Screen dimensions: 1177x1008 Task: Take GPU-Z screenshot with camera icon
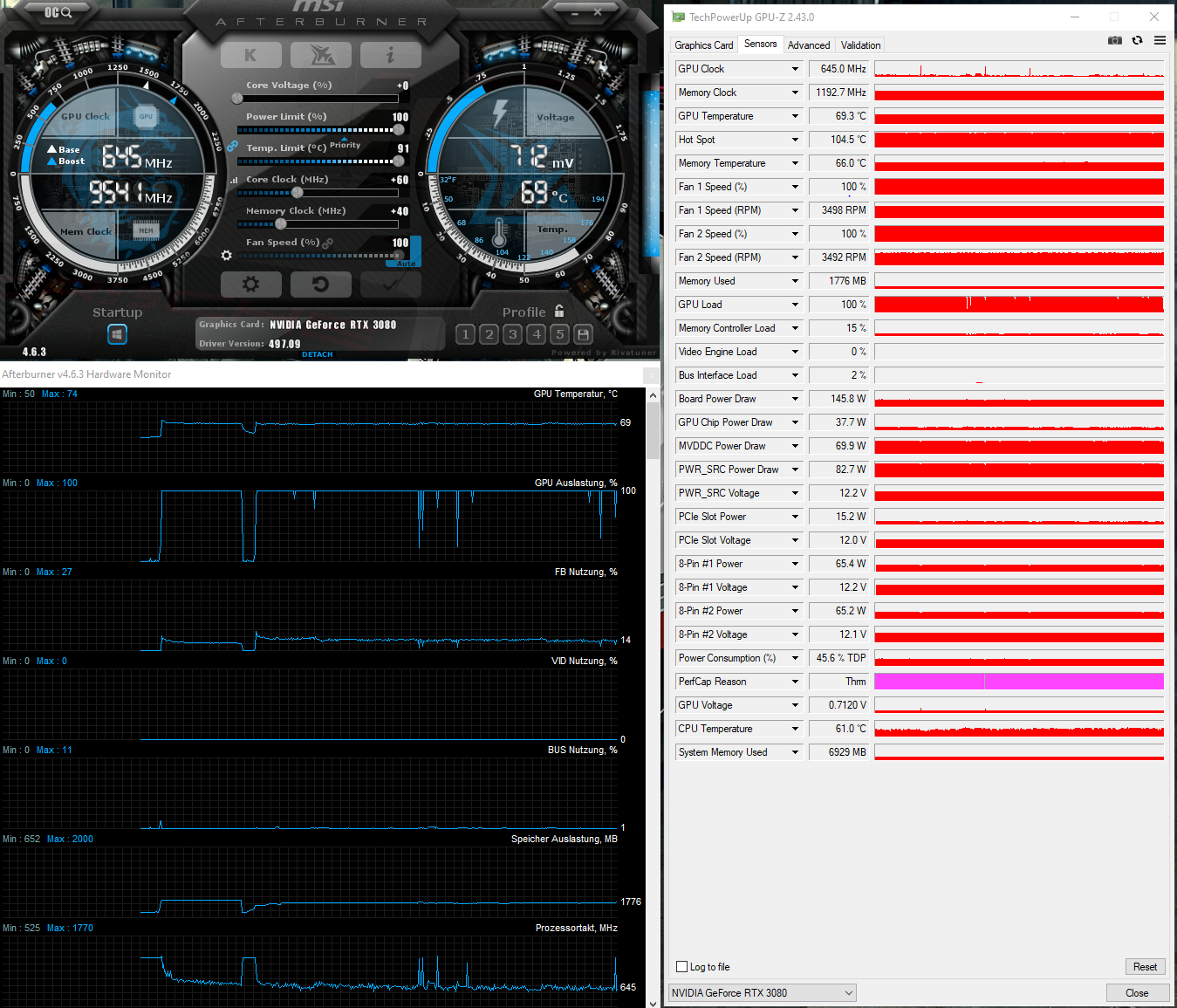tap(1114, 40)
